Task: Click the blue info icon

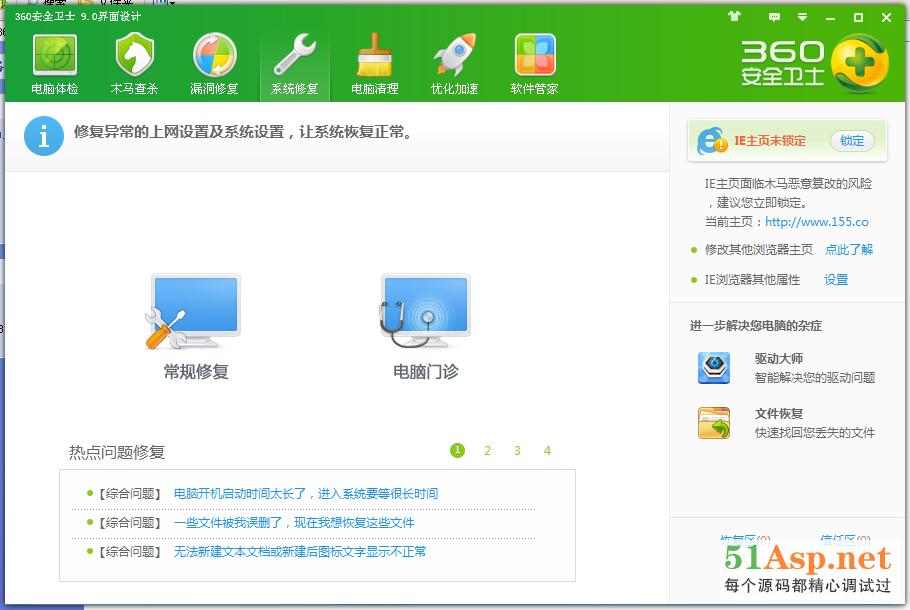Action: point(44,136)
